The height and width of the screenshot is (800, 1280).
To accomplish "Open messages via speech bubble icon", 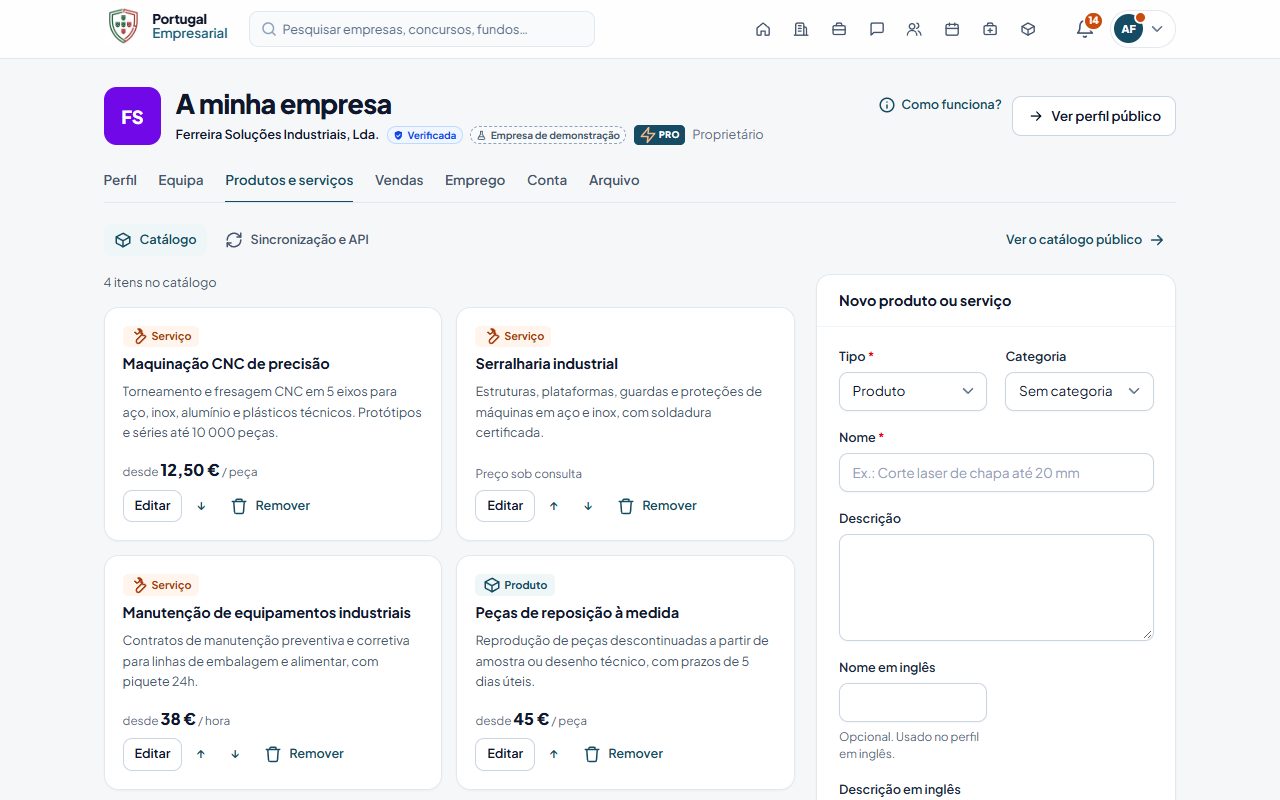I will click(877, 29).
